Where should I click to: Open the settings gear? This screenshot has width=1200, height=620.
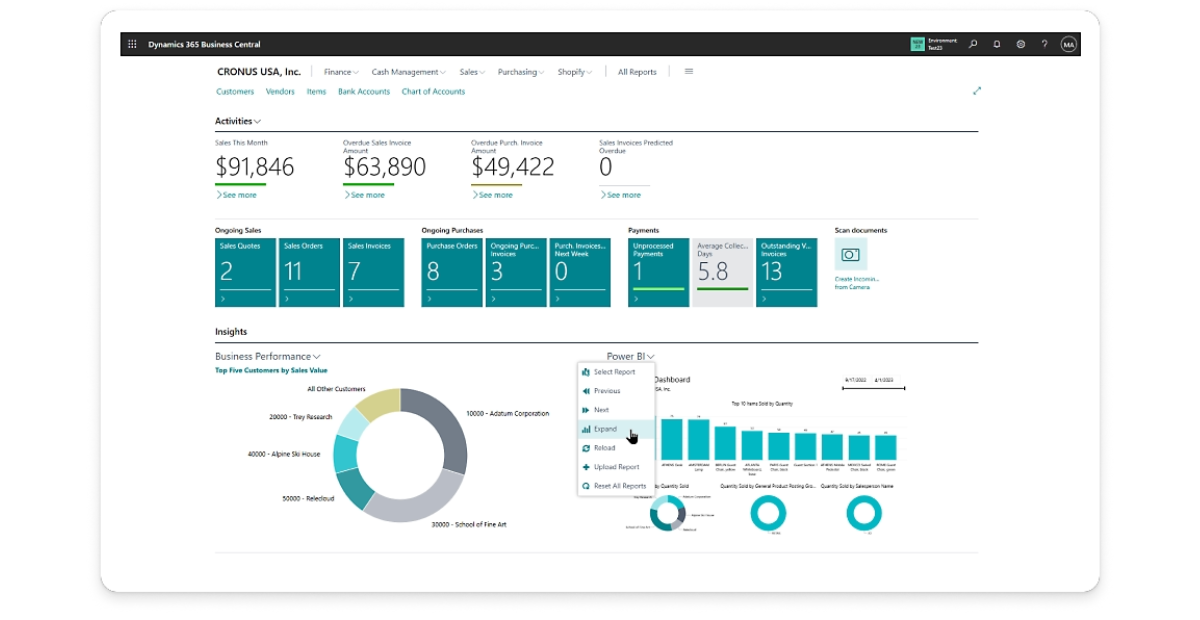(x=1021, y=44)
